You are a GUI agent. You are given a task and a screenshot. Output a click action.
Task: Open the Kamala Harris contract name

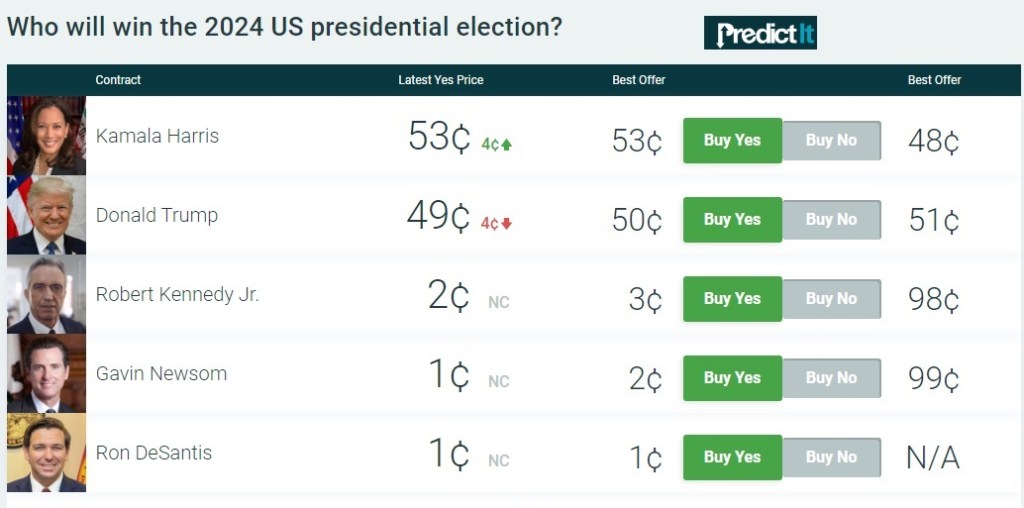pyautogui.click(x=157, y=136)
